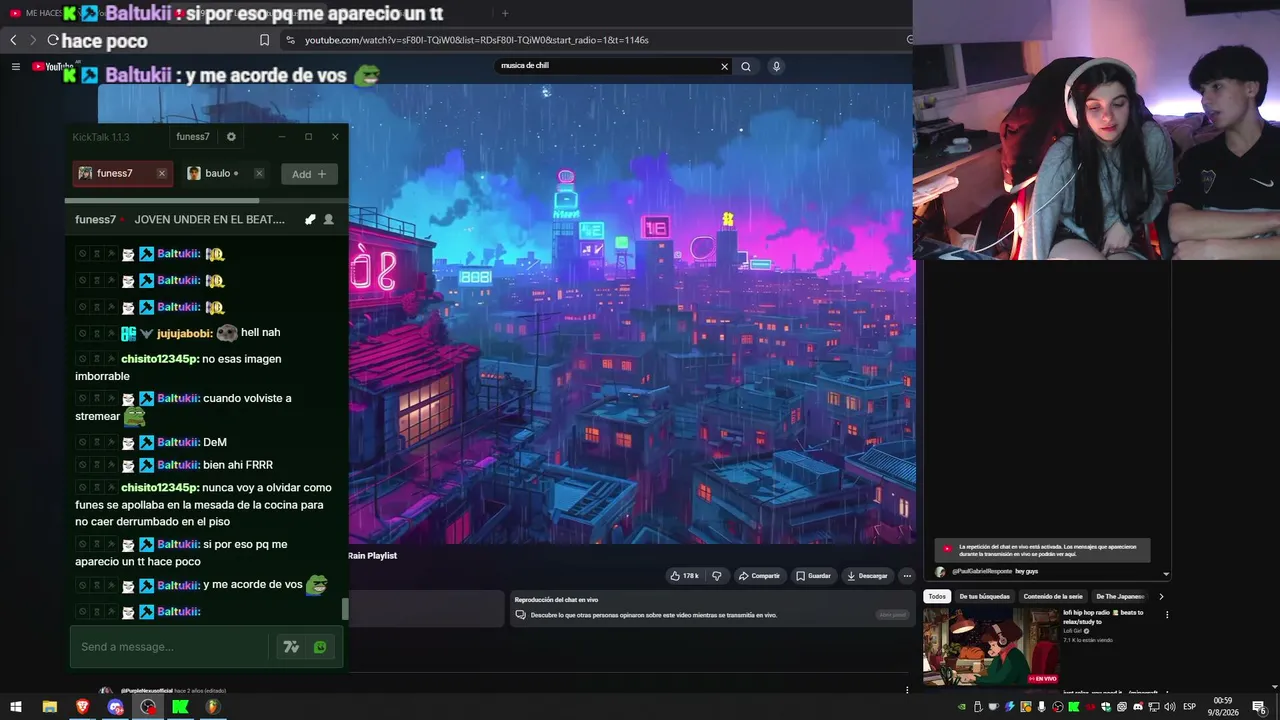Open File Explorer from taskbar
The width and height of the screenshot is (1280, 720).
coord(49,707)
